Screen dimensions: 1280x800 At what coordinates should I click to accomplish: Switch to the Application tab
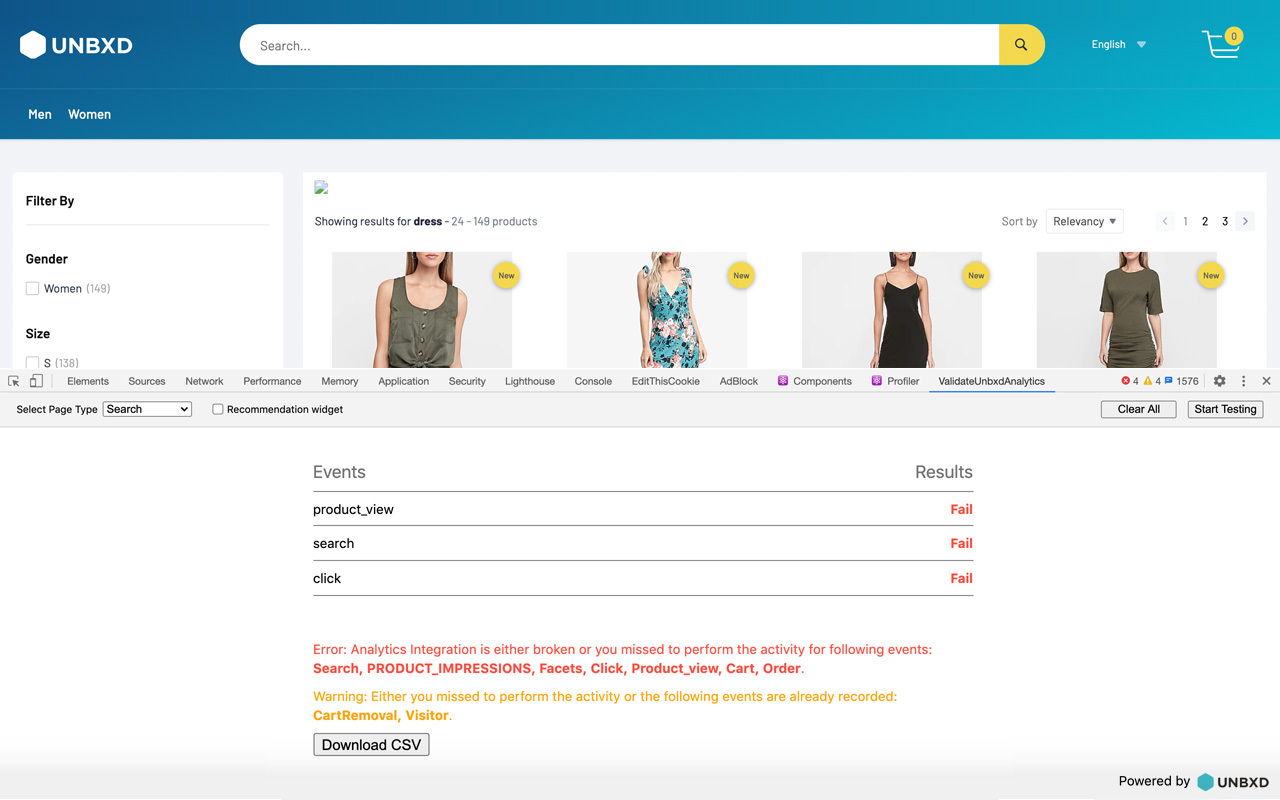point(404,381)
